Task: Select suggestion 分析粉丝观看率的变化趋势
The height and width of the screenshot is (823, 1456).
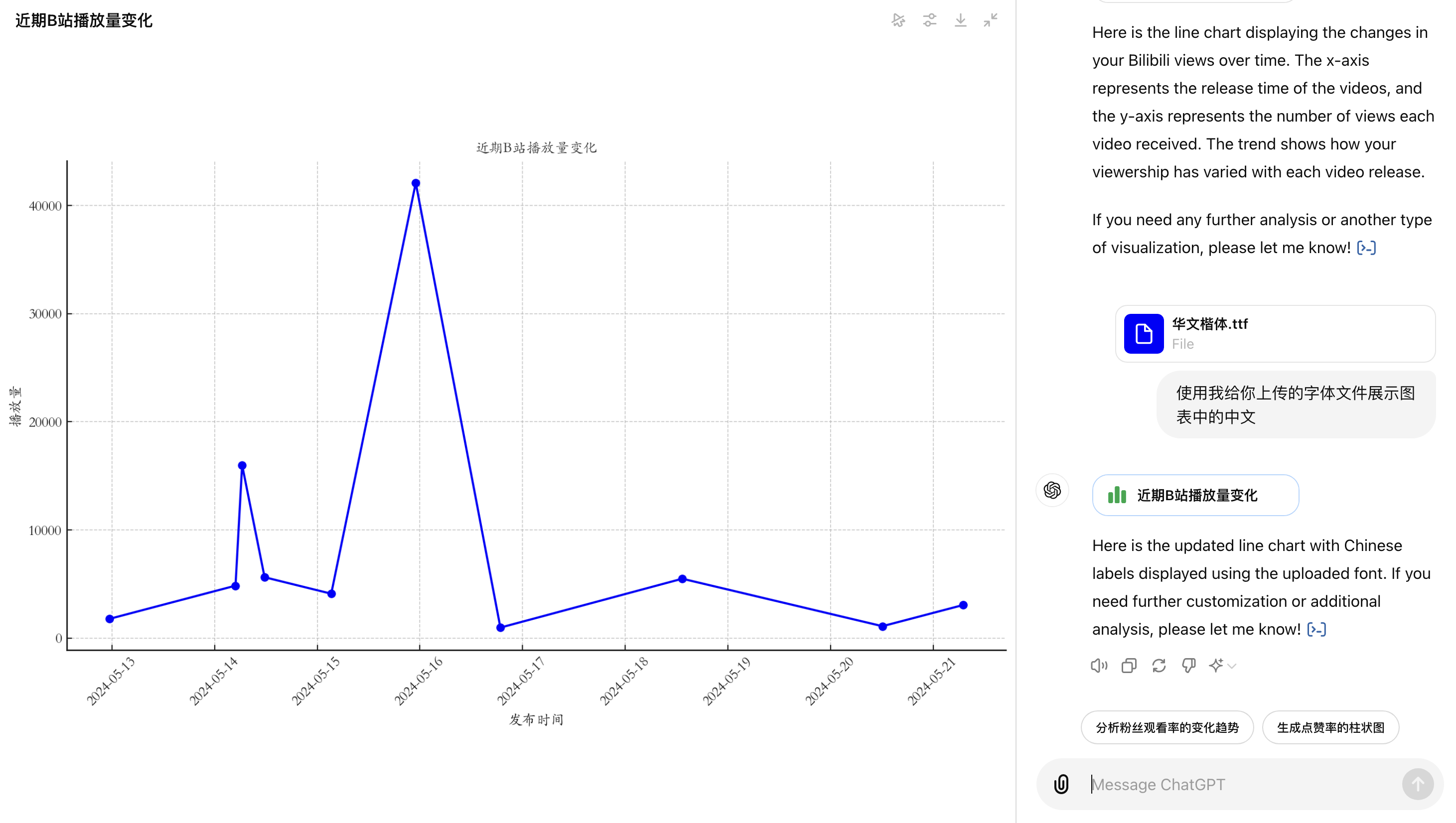Action: pos(1167,727)
